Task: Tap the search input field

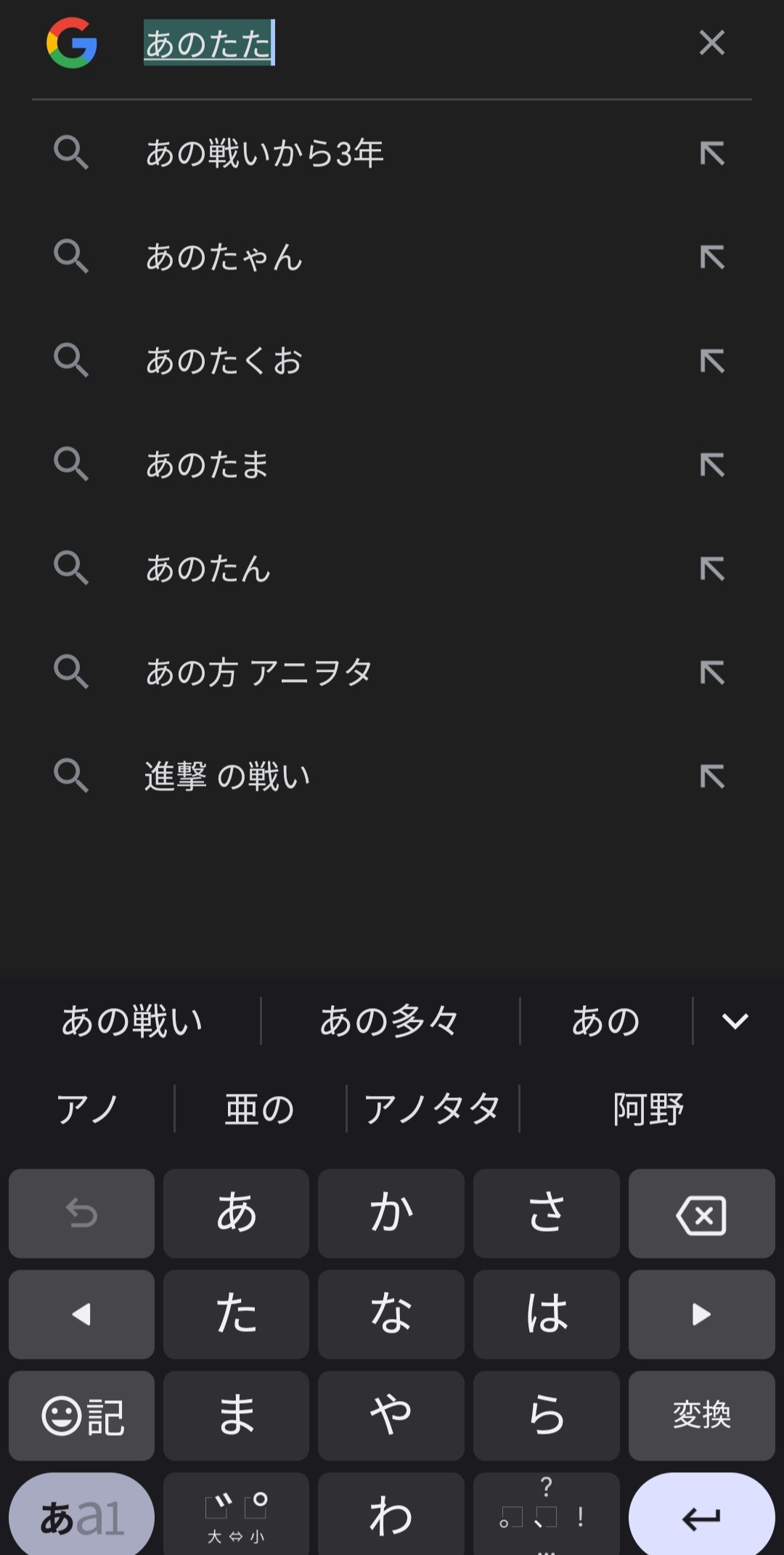Action: pos(407,44)
